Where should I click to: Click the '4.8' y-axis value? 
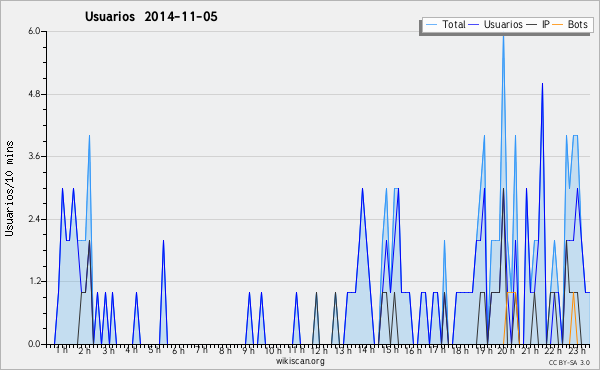(x=34, y=94)
